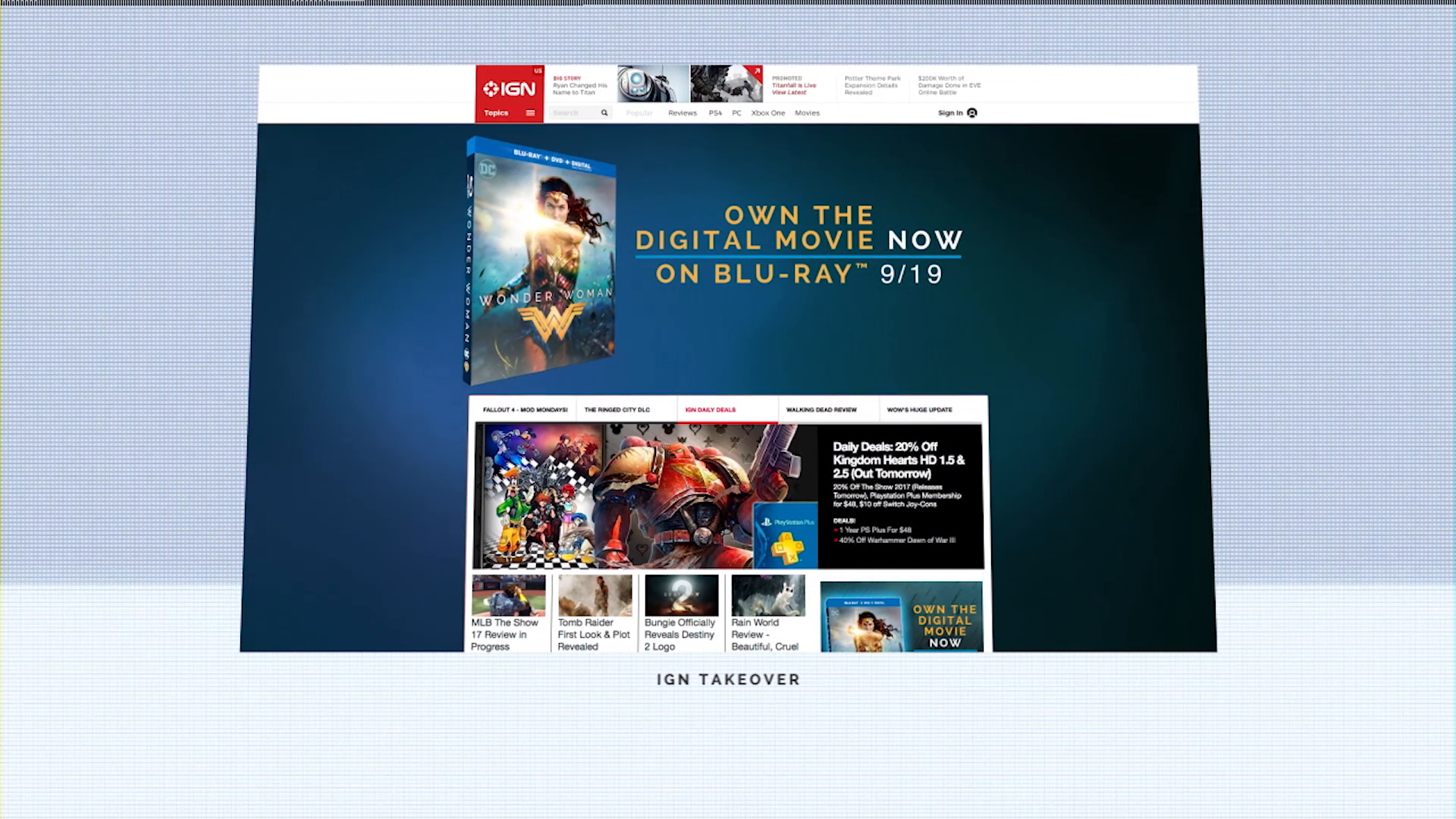Click the US region badge on IGN logo
The height and width of the screenshot is (819, 1456).
[538, 71]
